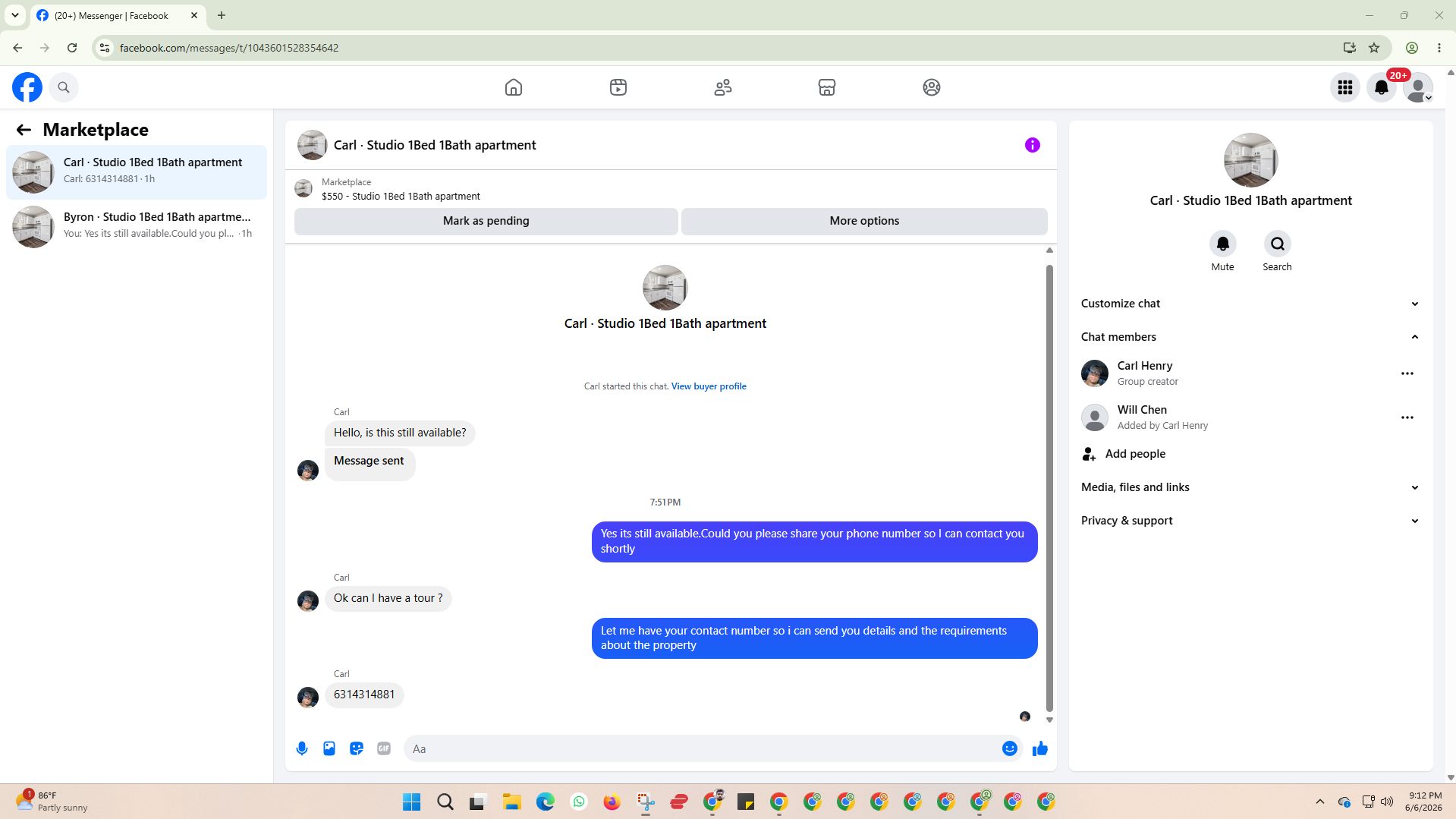1456x819 pixels.
Task: Open the emoji picker
Action: (1010, 748)
